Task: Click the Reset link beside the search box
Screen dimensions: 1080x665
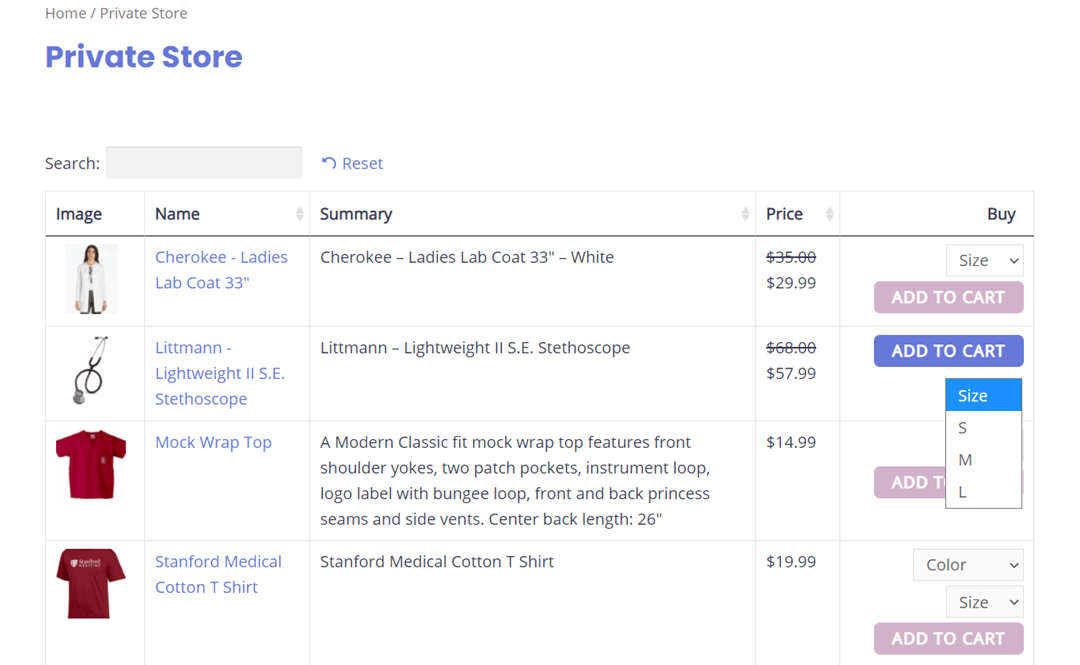Action: coord(352,163)
